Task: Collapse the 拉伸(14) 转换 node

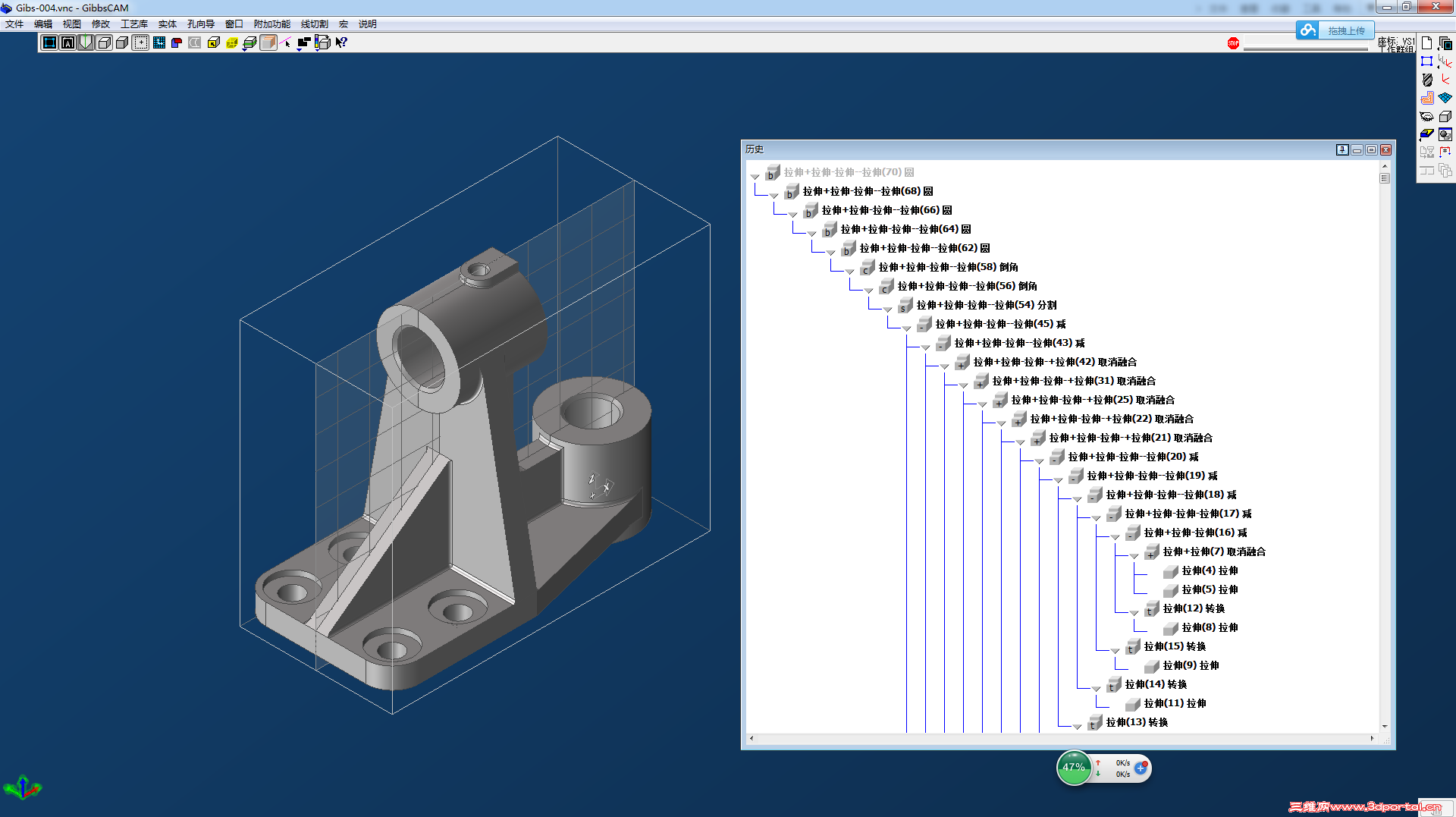Action: pyautogui.click(x=1097, y=688)
